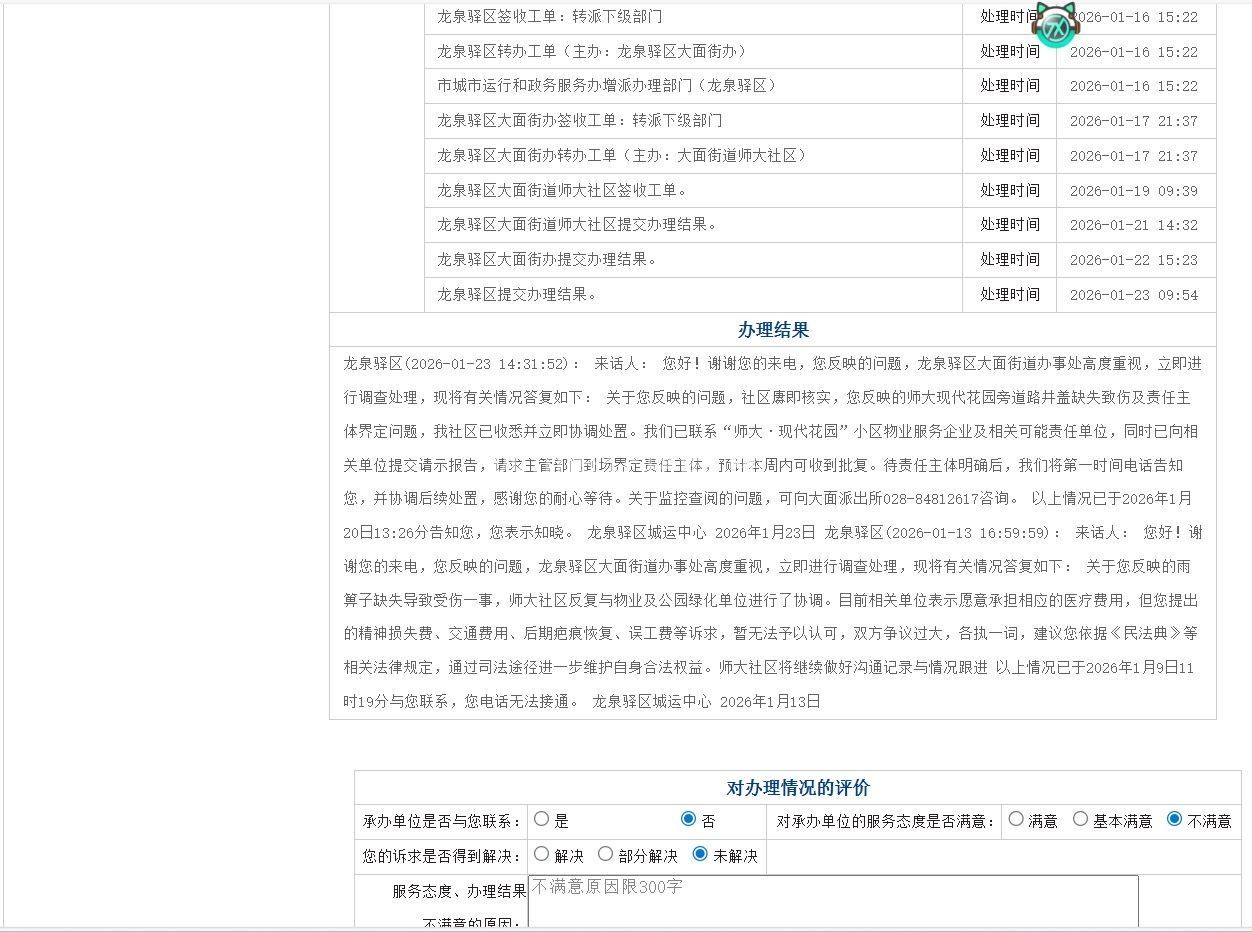
Task: Choose '不满意' for service attitude
Action: click(x=1174, y=819)
